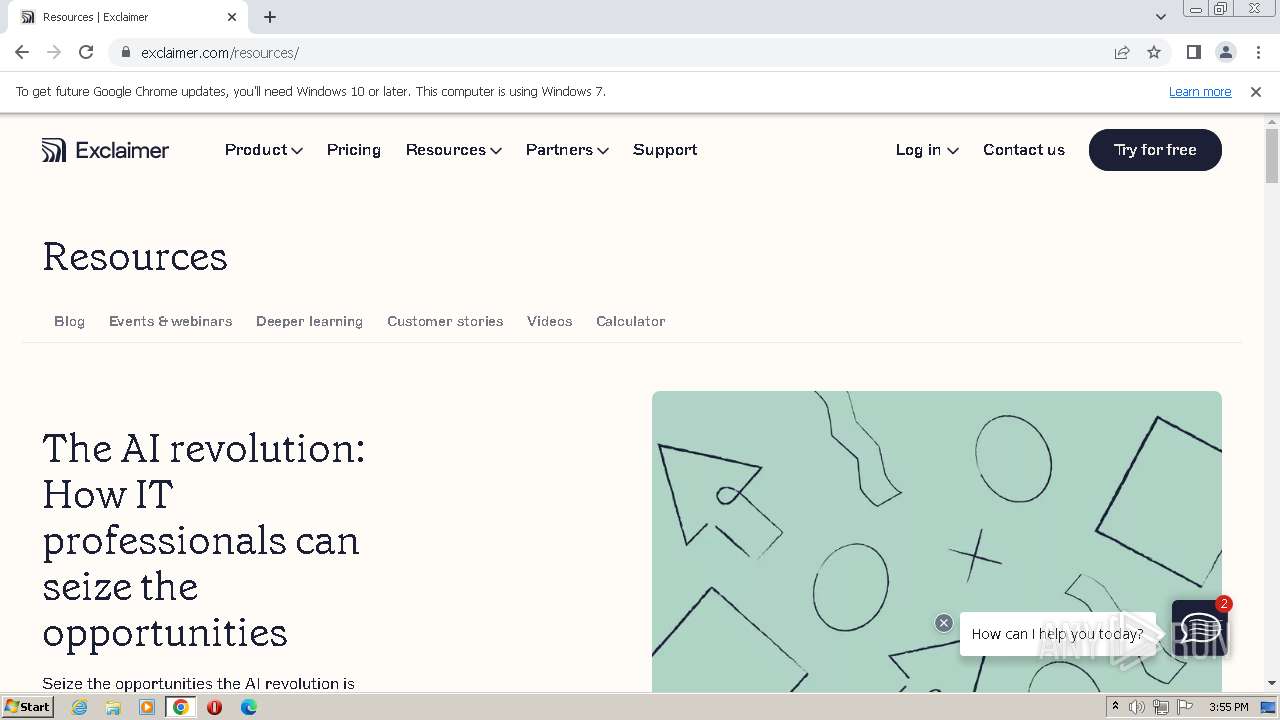
Task: Dismiss the Chrome update notification bar
Action: (x=1256, y=92)
